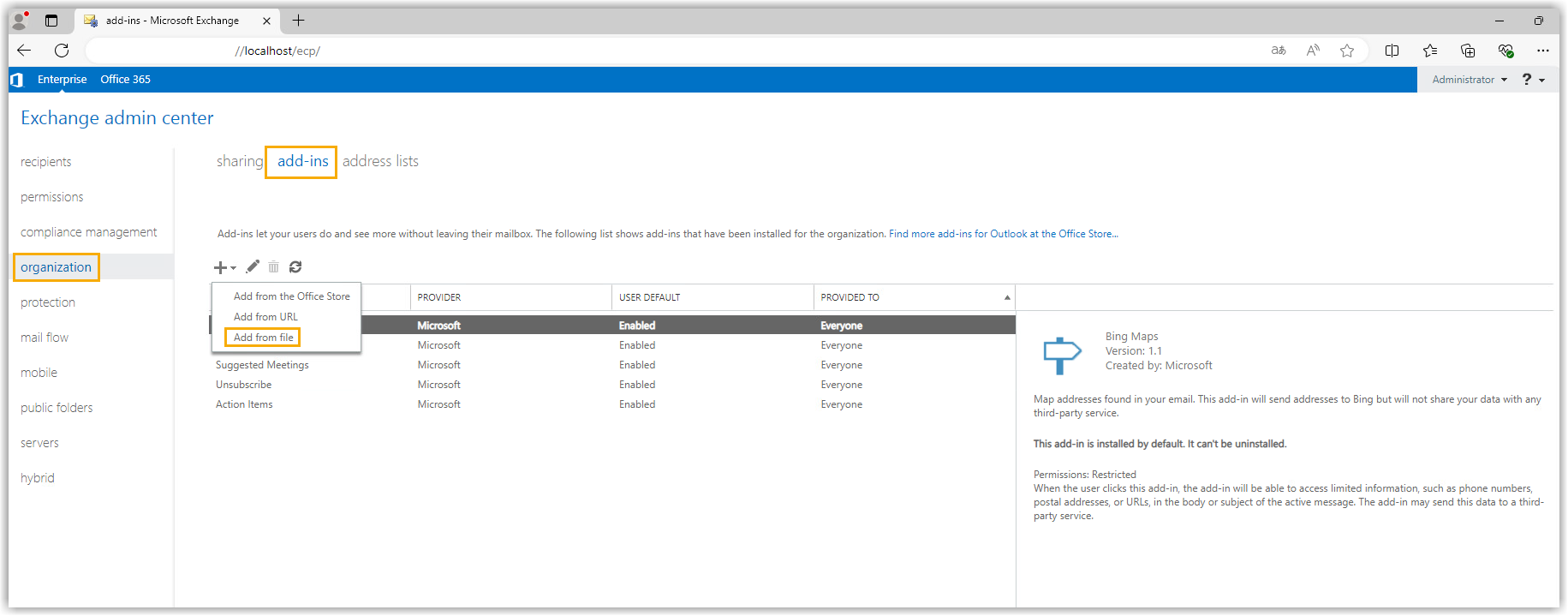This screenshot has height=616, width=1568.
Task: Open the servers section
Action: point(39,443)
